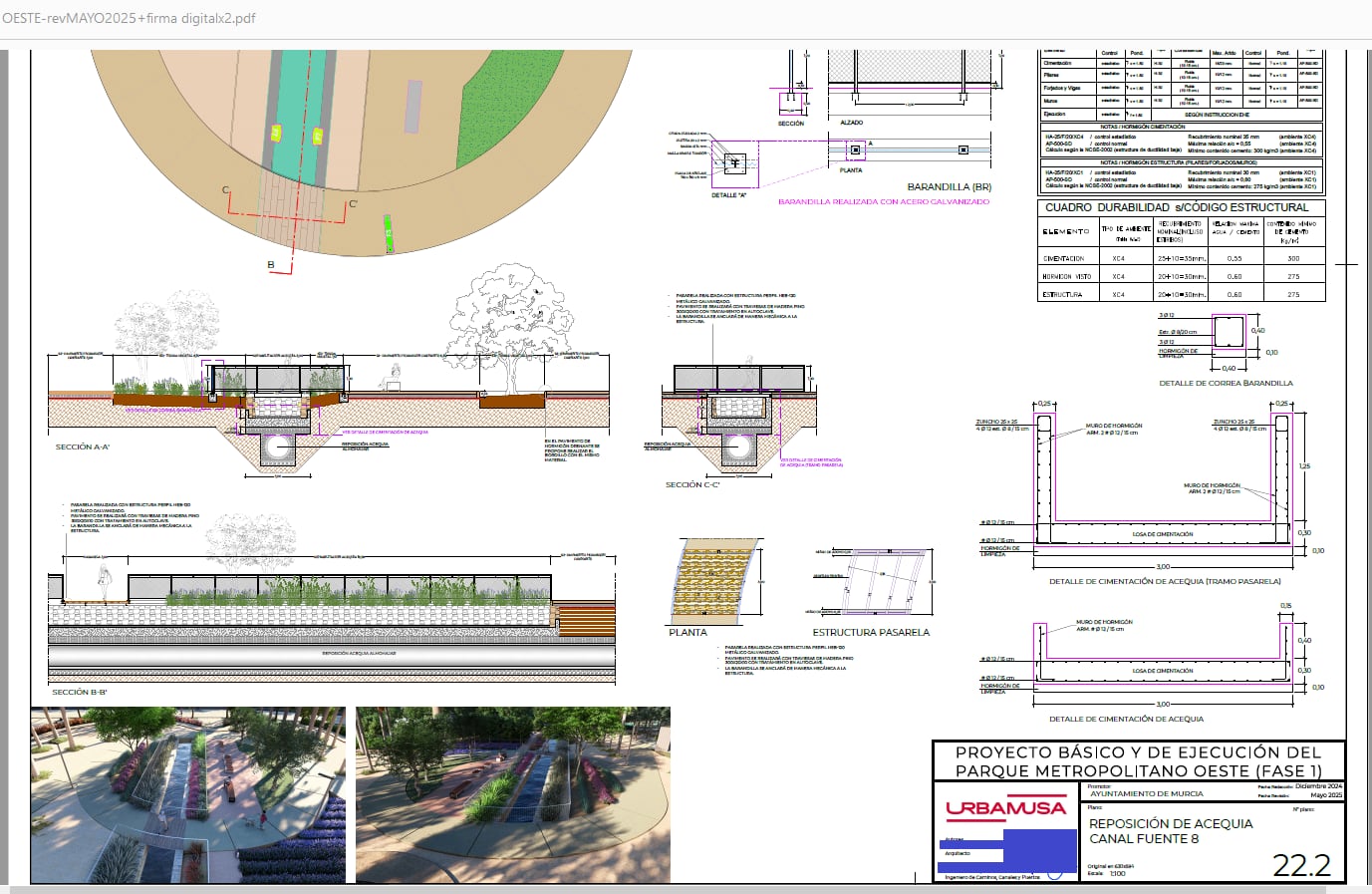Select the OESTE-revMAYO2025 PDF tab title

[x=128, y=17]
